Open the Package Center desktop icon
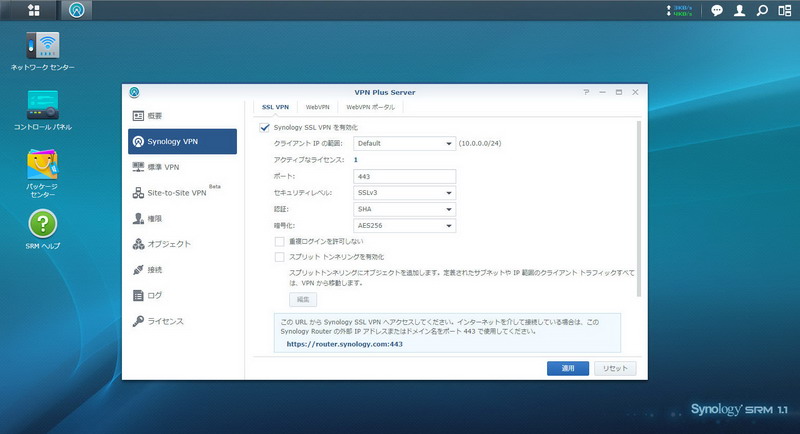Screen dimensions: 800x434 43,173
